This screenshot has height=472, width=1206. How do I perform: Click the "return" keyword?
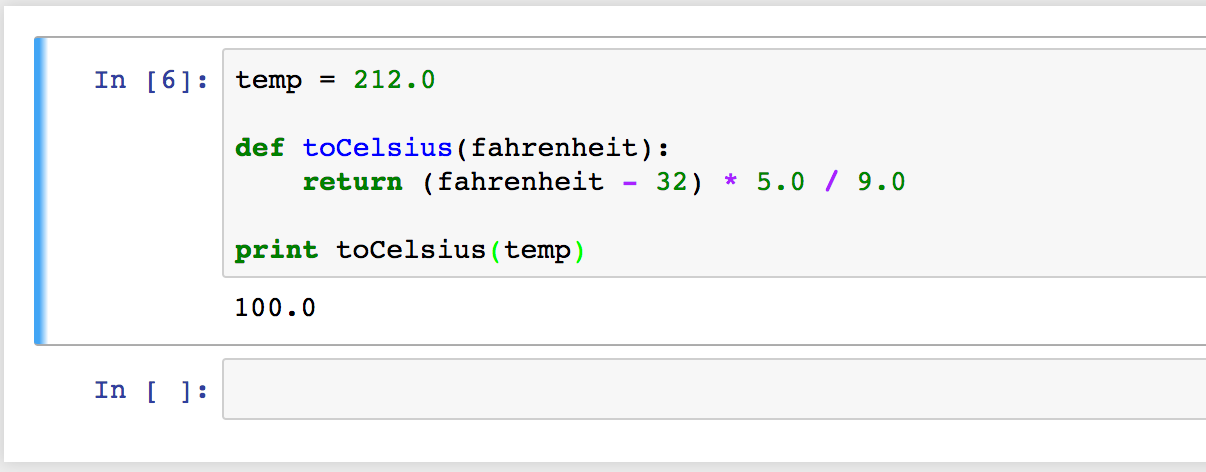pyautogui.click(x=352, y=182)
